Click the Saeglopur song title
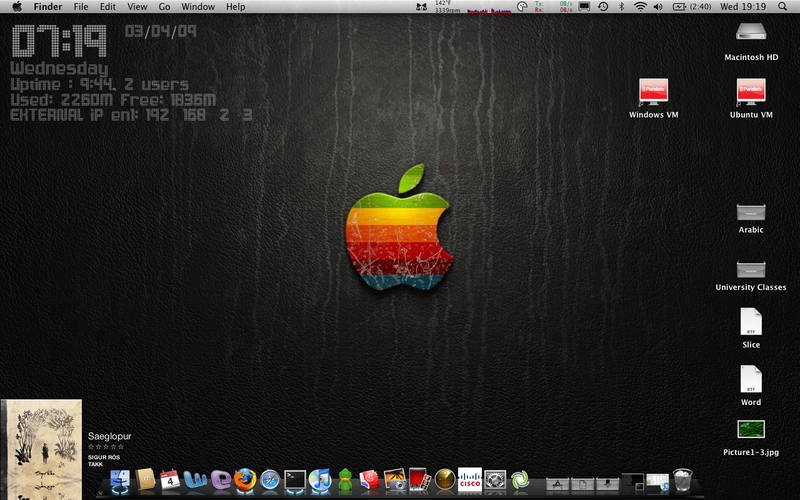800x500 pixels. pos(109,436)
